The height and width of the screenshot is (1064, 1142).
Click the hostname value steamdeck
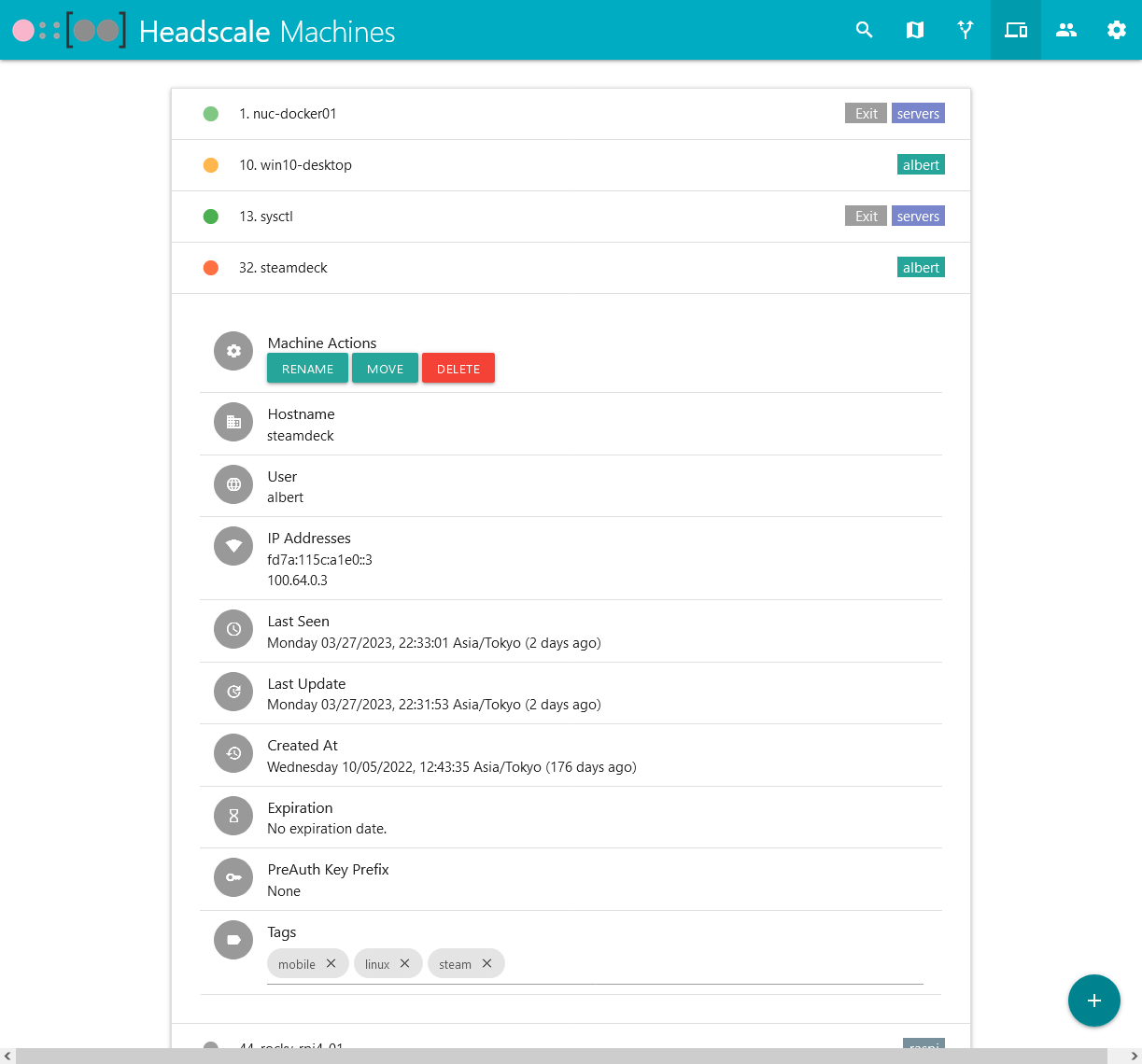click(301, 436)
